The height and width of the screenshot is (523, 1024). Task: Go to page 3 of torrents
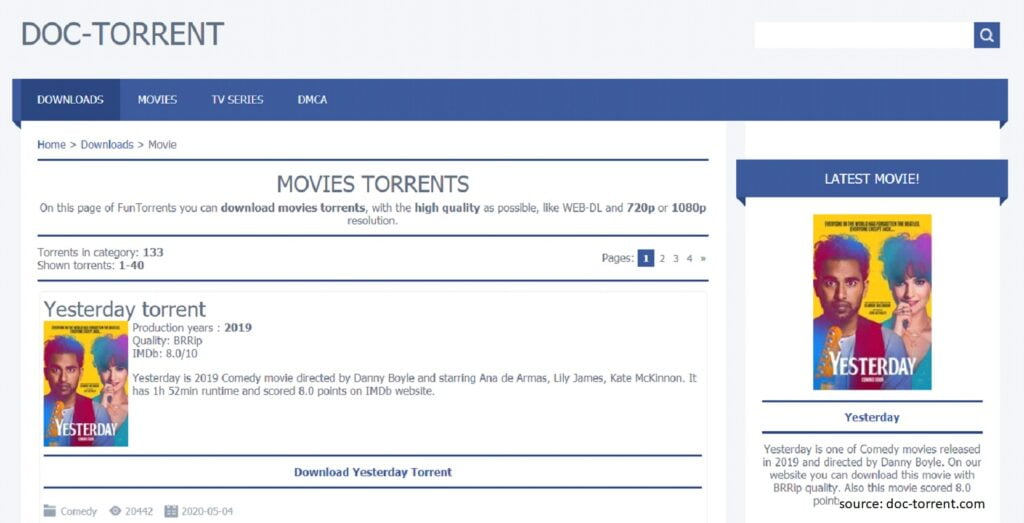pos(675,259)
